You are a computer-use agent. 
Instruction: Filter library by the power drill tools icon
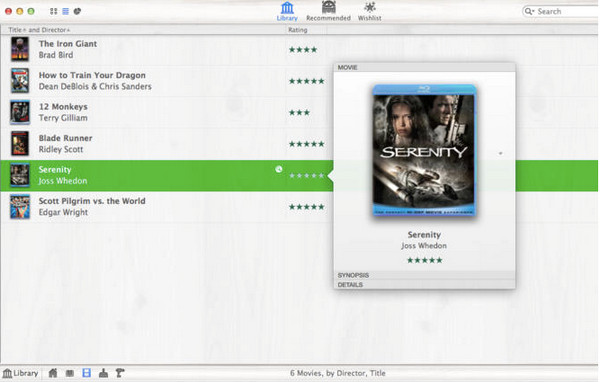coord(120,373)
